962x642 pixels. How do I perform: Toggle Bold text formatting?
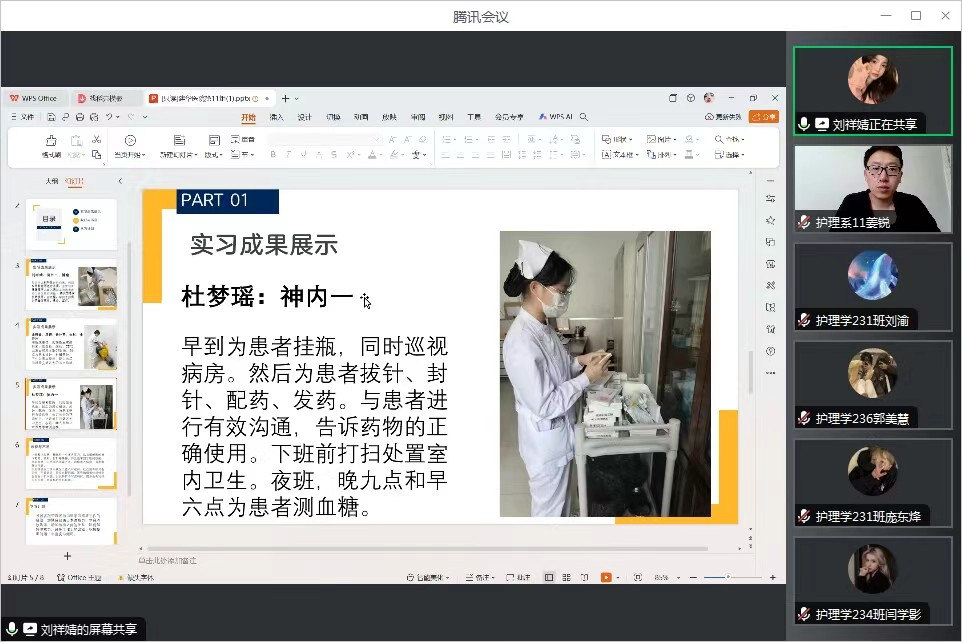pyautogui.click(x=273, y=155)
